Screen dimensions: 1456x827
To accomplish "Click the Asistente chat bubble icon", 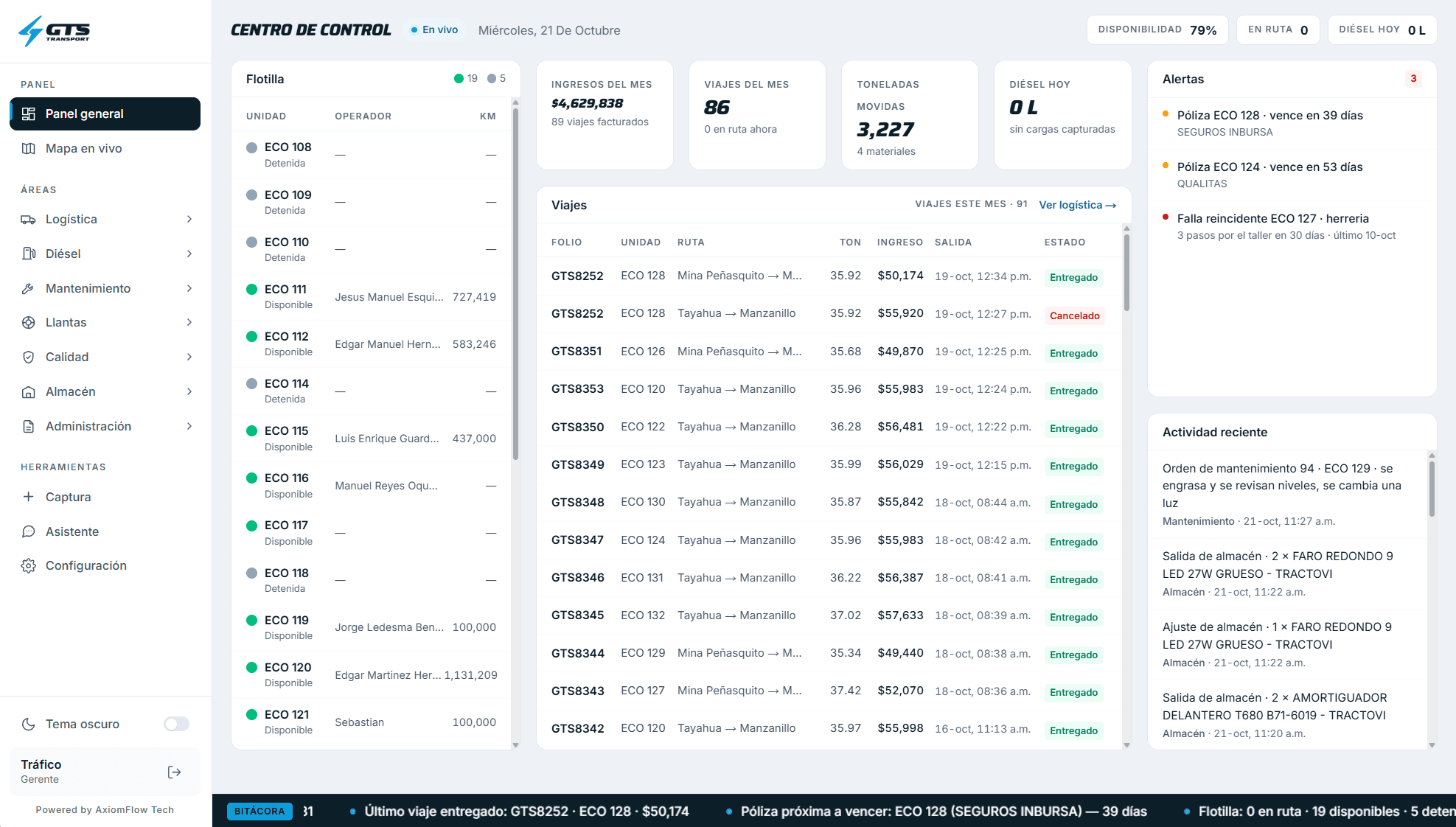I will [29, 531].
